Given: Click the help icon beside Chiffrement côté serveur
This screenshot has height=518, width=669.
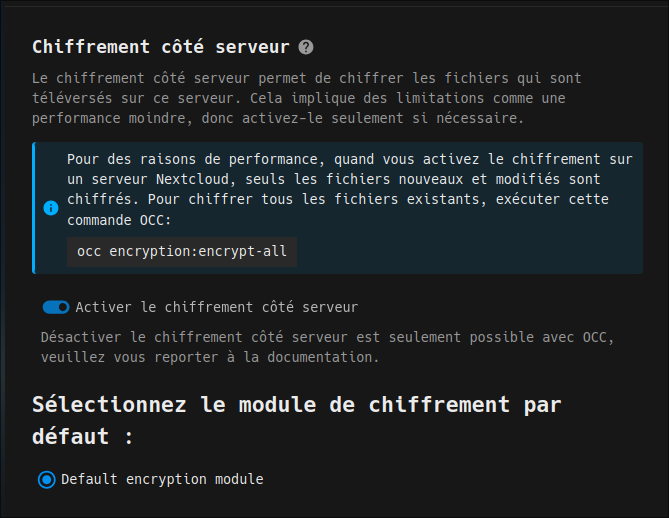Looking at the screenshot, I should (306, 47).
